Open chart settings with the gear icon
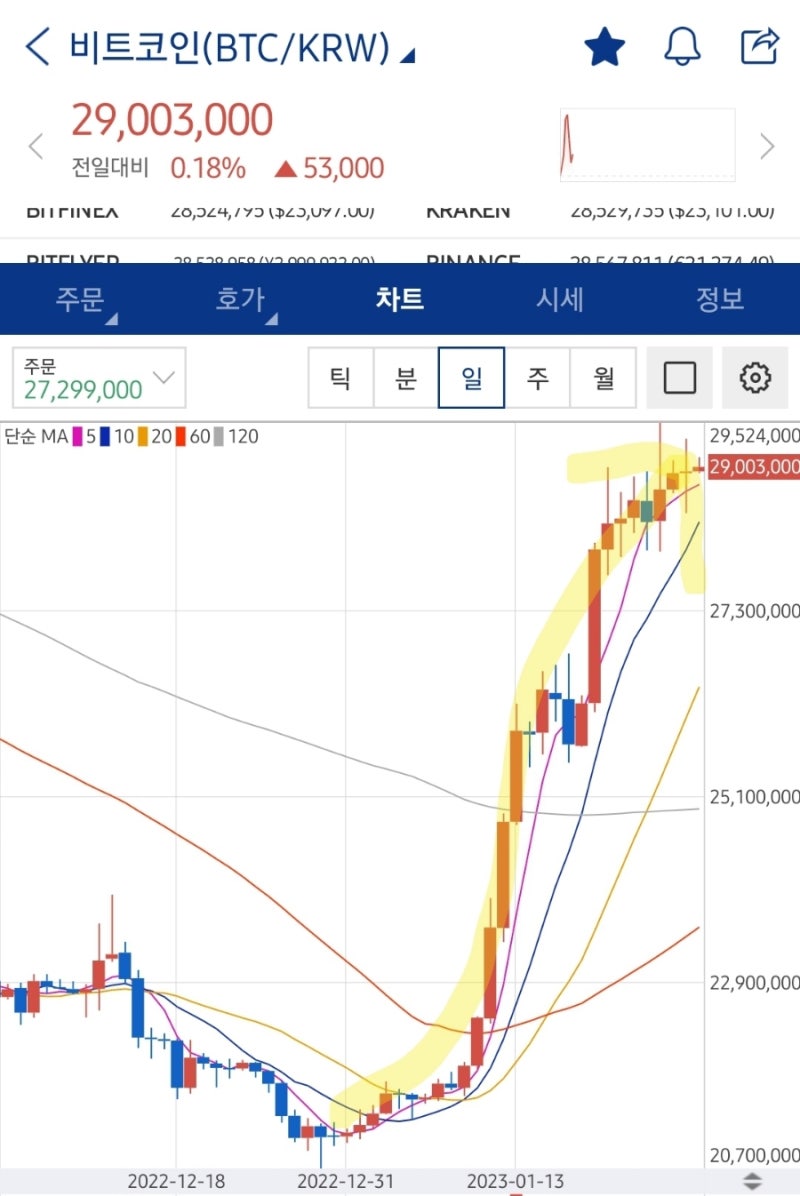The image size is (800, 1196). (755, 378)
